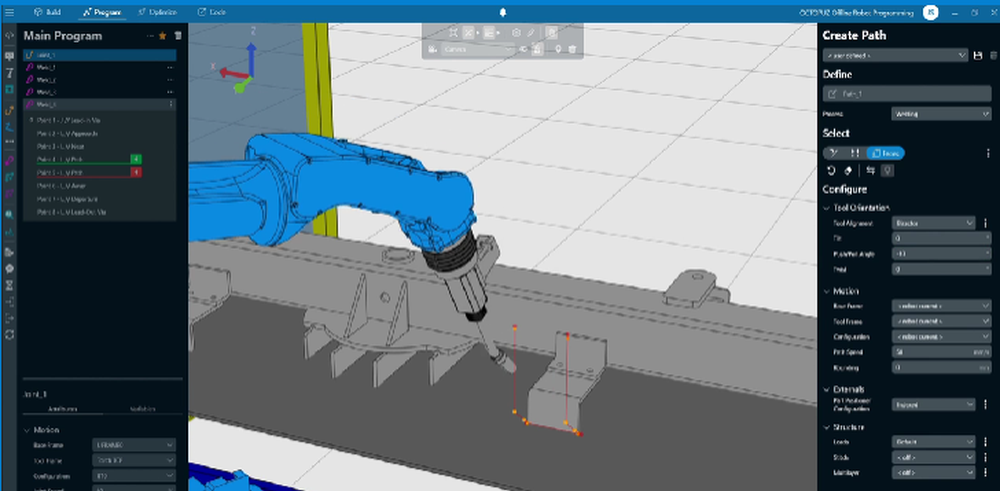This screenshot has height=491, width=1000.
Task: Open the hamburger menu in the title bar
Action: (9, 12)
